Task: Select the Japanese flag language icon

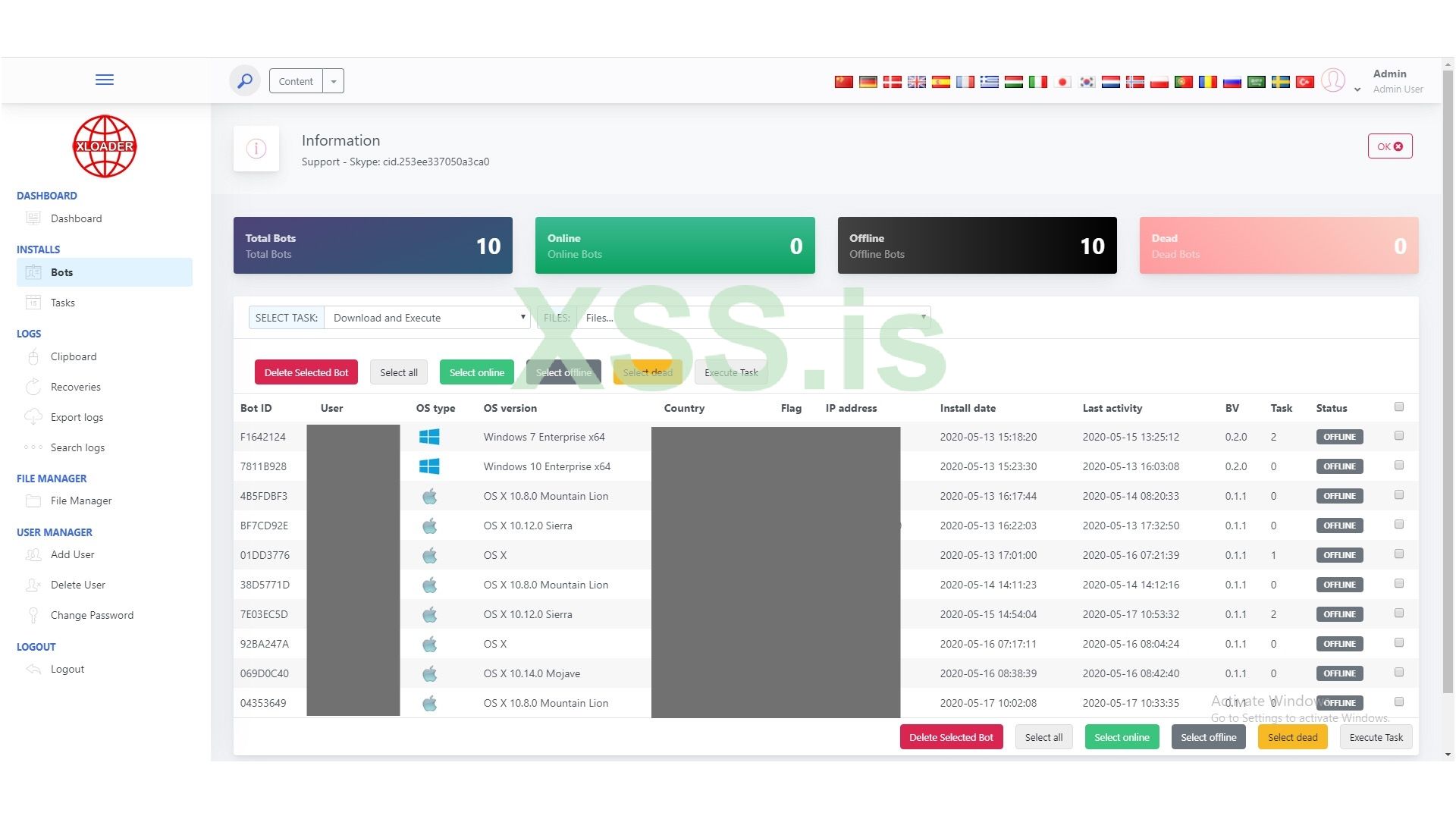Action: coord(1062,82)
